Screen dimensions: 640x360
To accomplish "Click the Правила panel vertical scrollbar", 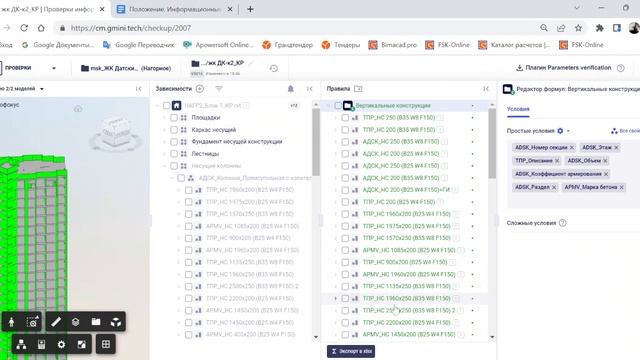I will (x=492, y=144).
